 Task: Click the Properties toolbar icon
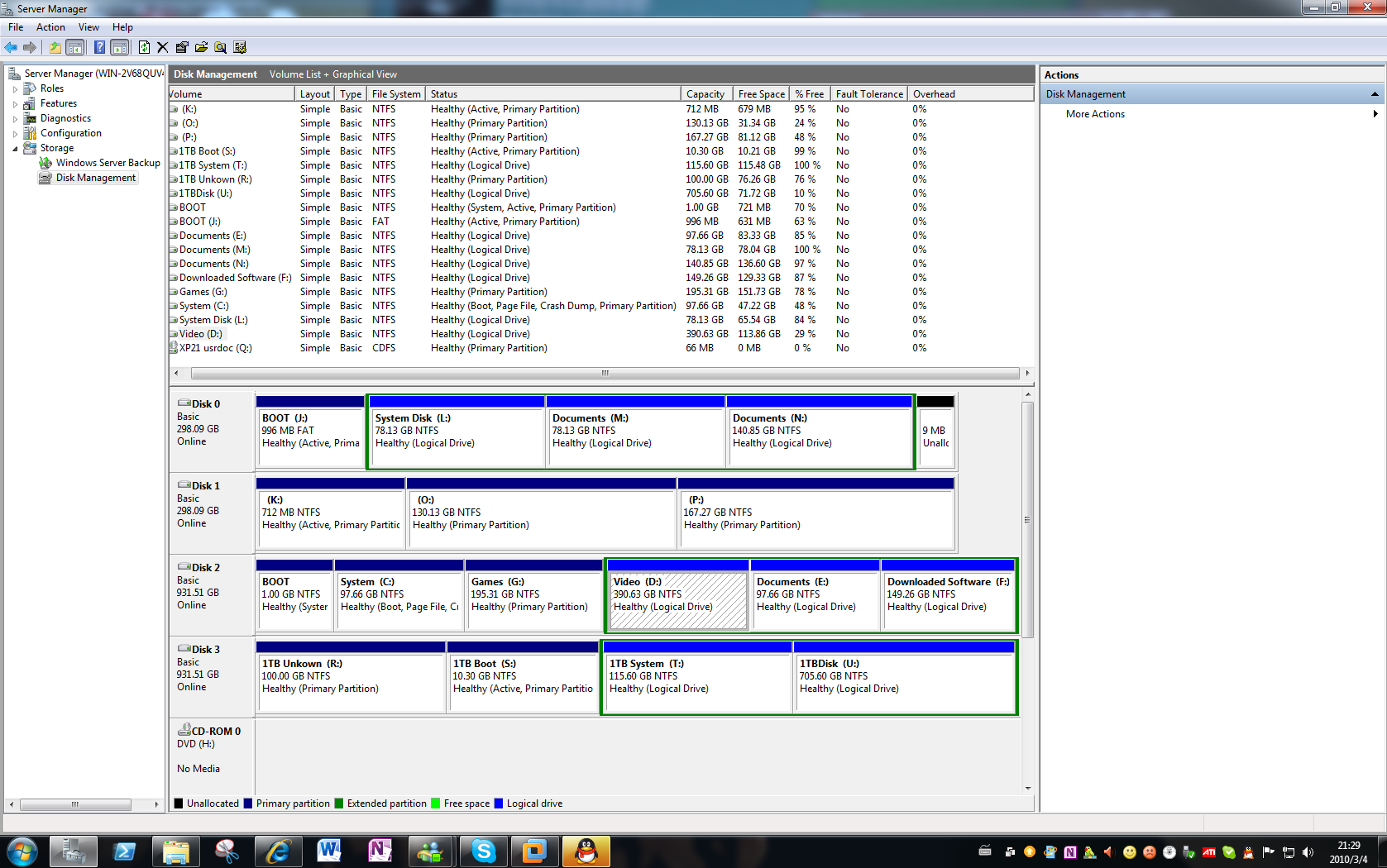(x=182, y=47)
